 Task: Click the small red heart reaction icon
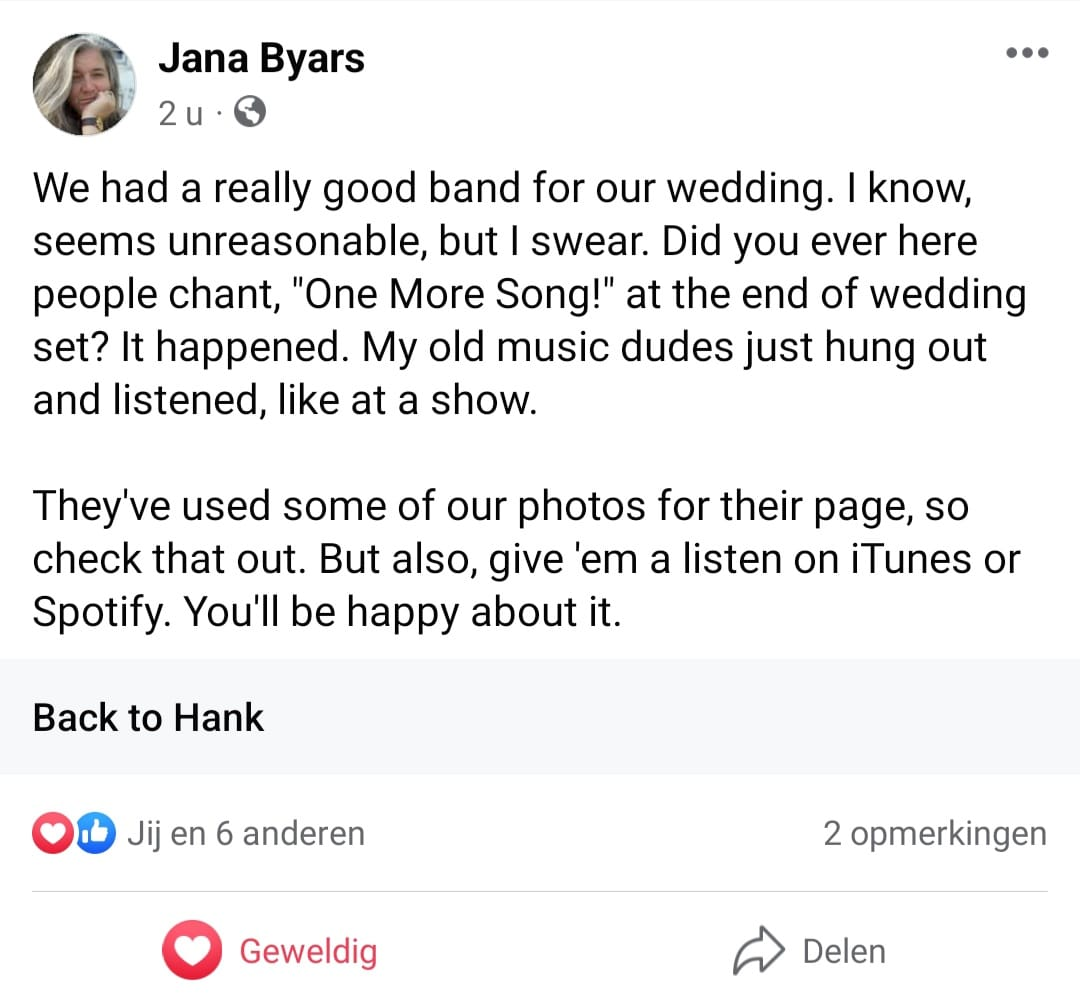click(52, 834)
